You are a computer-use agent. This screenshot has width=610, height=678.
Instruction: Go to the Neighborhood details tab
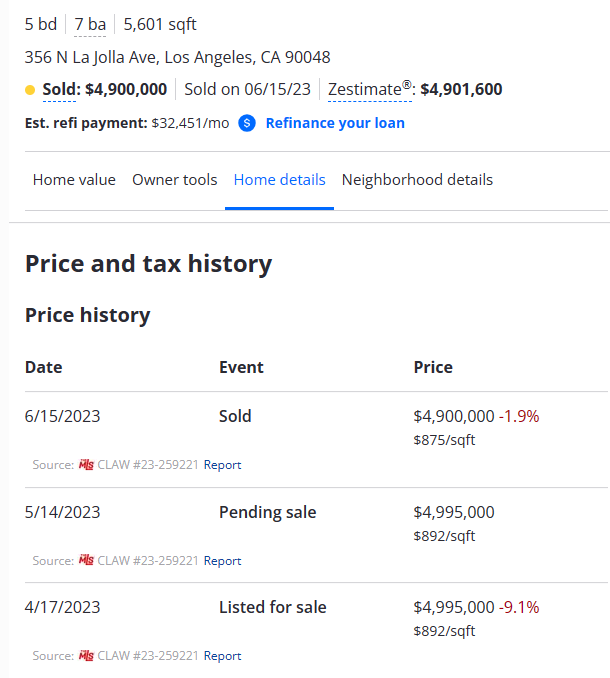click(x=417, y=180)
